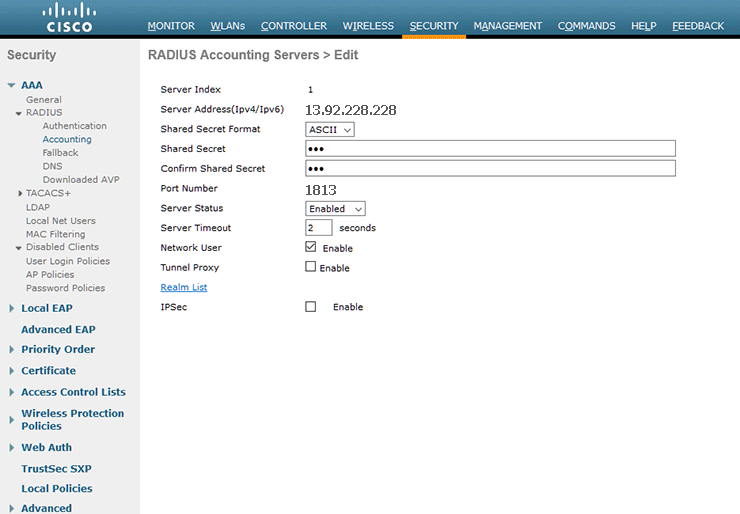Focus the Server Timeout seconds field
Screen dimensions: 740x514
[318, 228]
